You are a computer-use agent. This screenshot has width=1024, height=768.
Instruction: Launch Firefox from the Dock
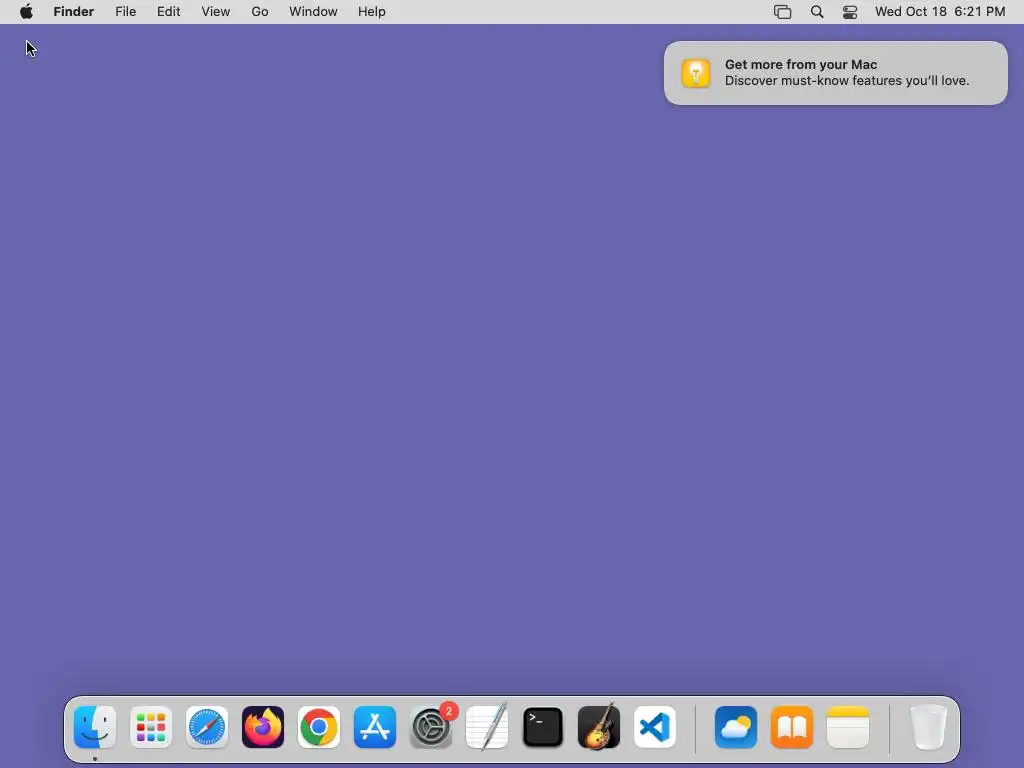coord(263,727)
